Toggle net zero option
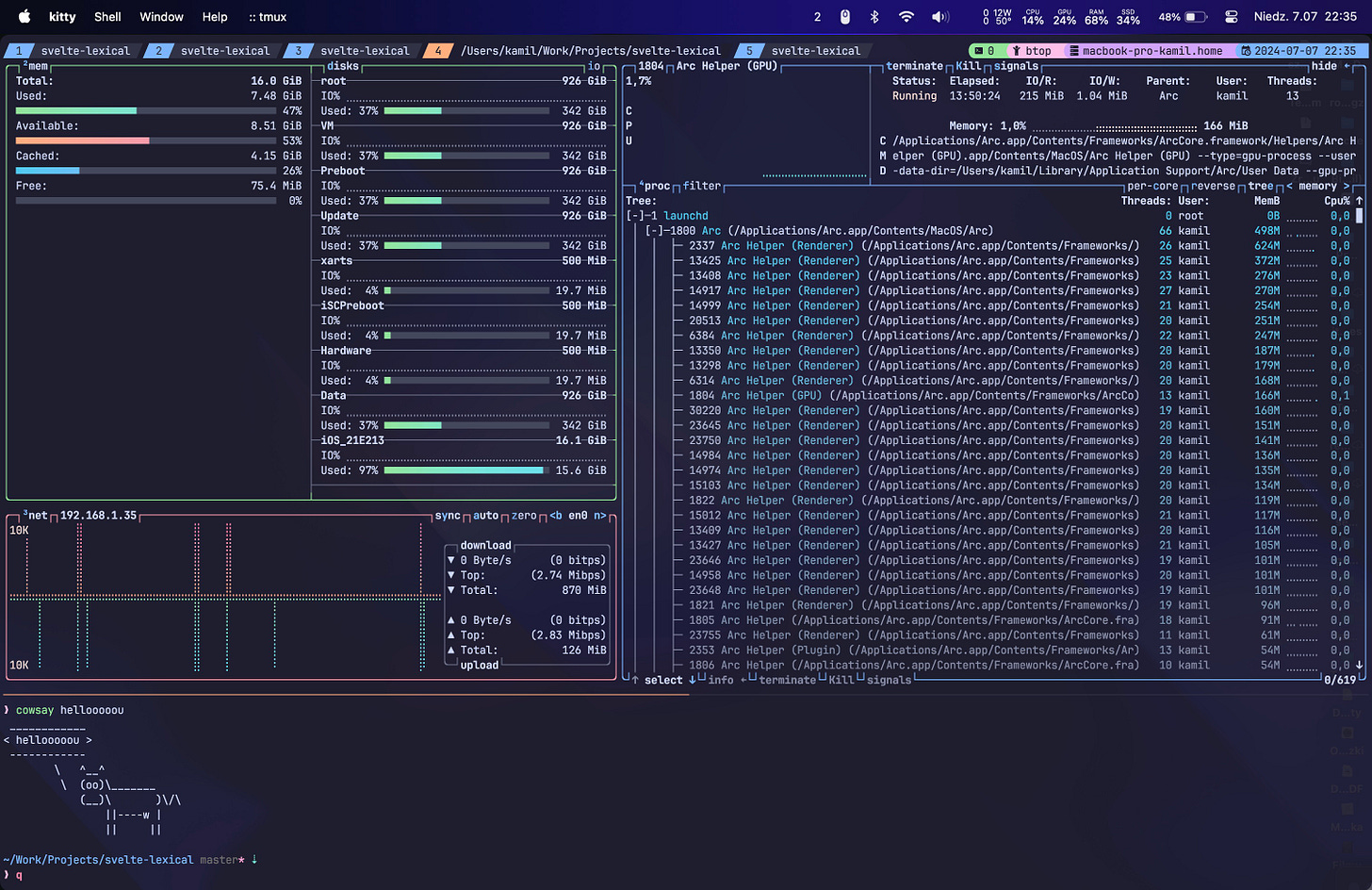The height and width of the screenshot is (890, 1372). pyautogui.click(x=524, y=516)
